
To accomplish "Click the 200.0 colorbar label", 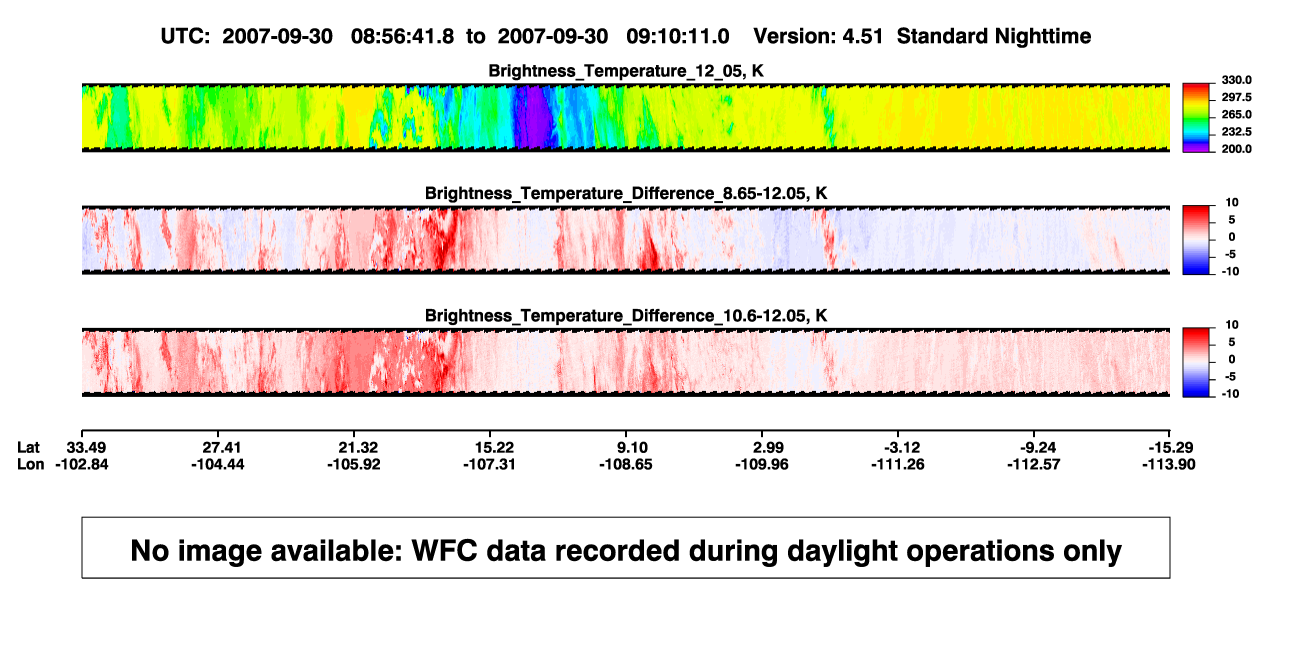I will (1237, 148).
